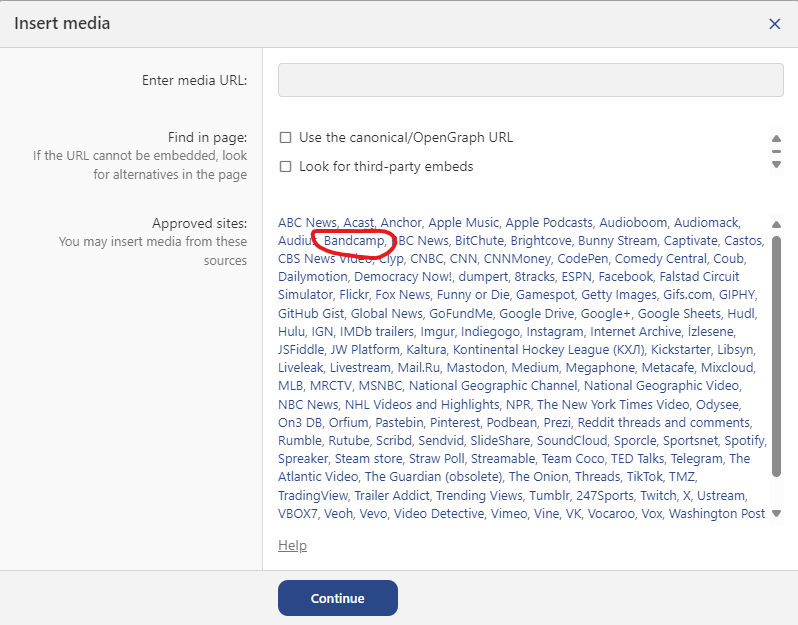Open the Audioboom link
This screenshot has width=798, height=625.
point(633,222)
